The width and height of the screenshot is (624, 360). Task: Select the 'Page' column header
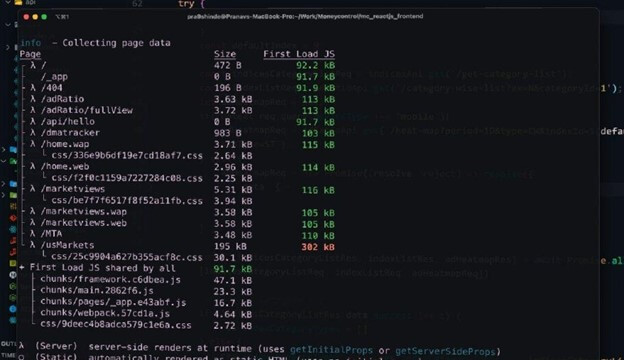(30, 54)
